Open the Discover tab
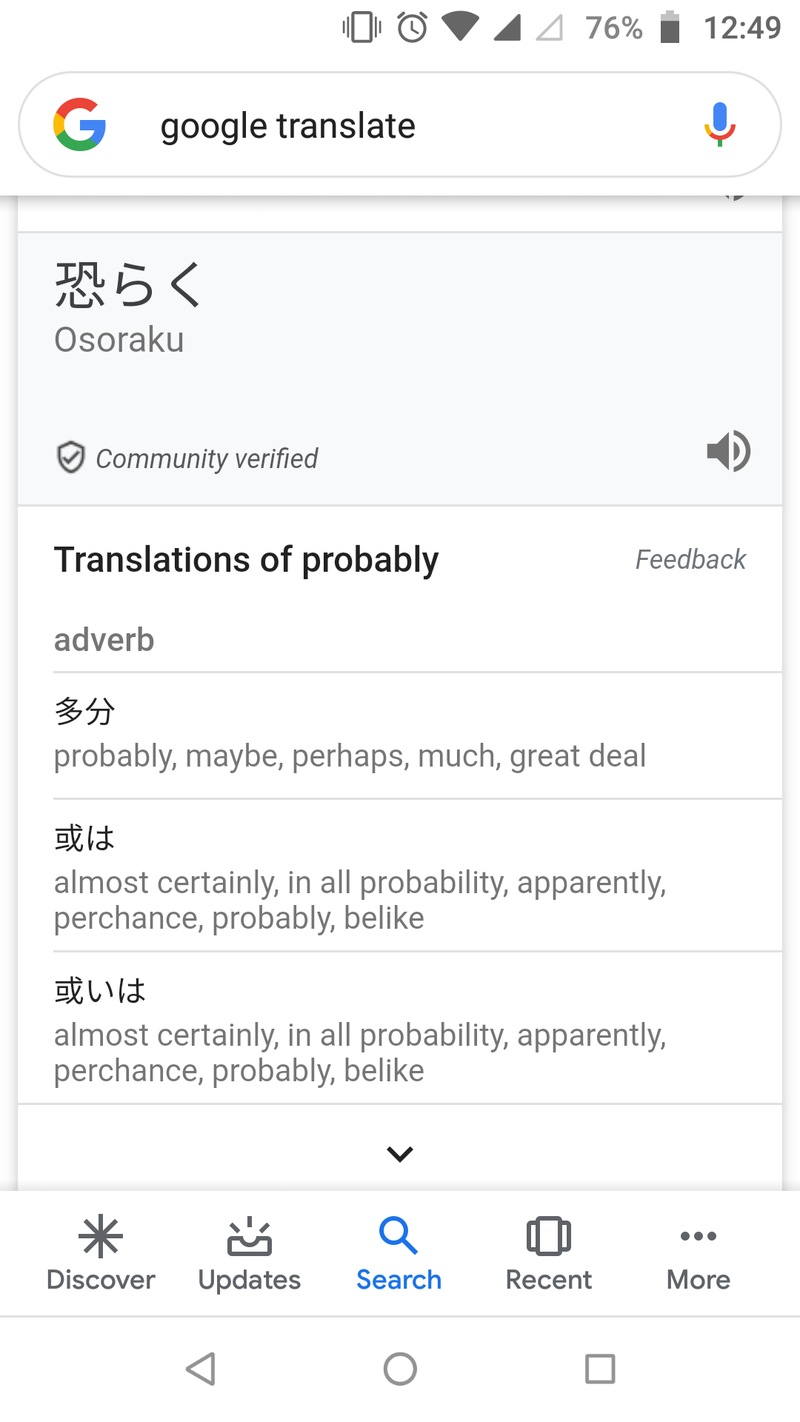Image resolution: width=800 pixels, height=1422 pixels. 101,1255
